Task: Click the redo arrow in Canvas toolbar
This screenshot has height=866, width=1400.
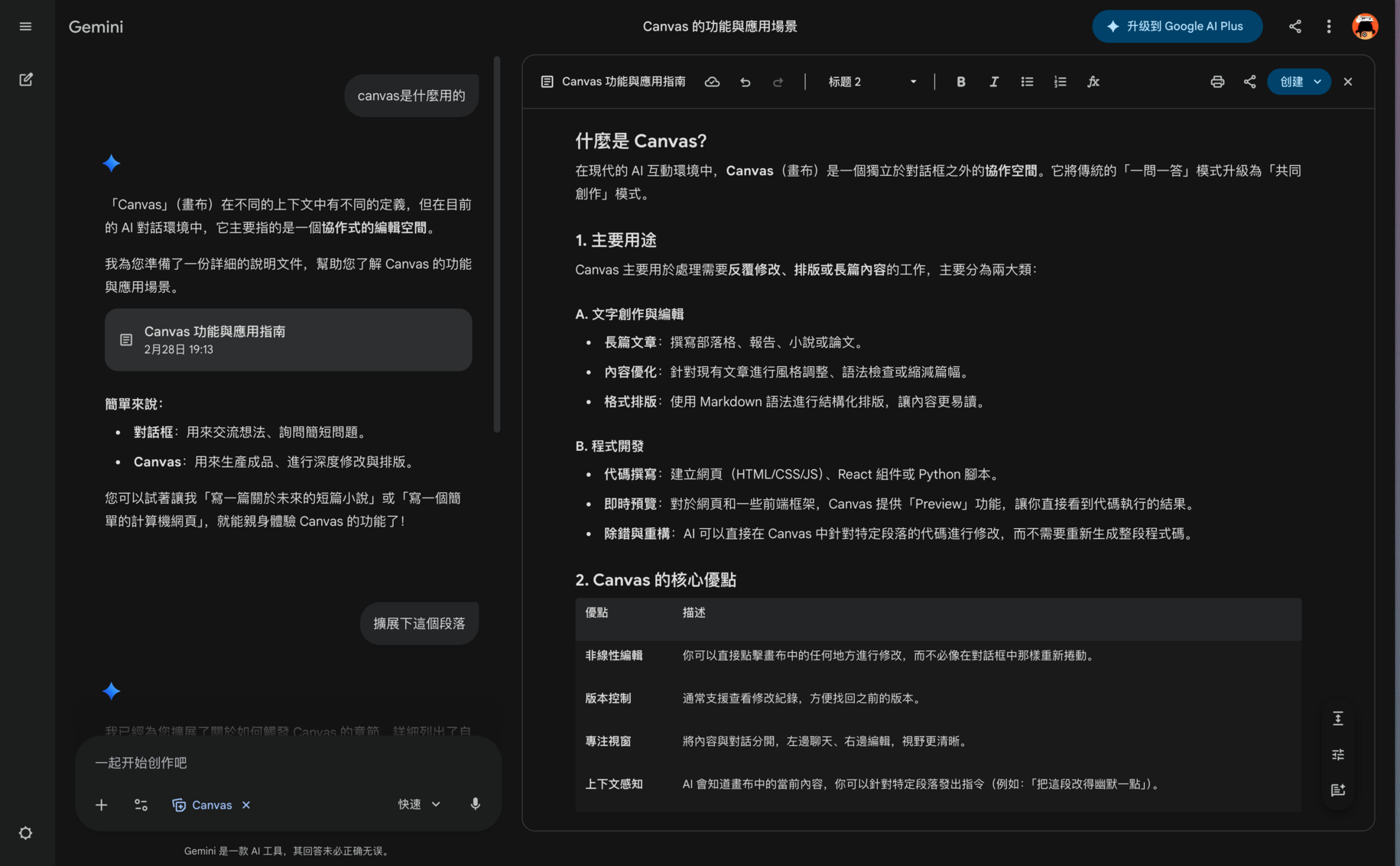Action: tap(778, 82)
